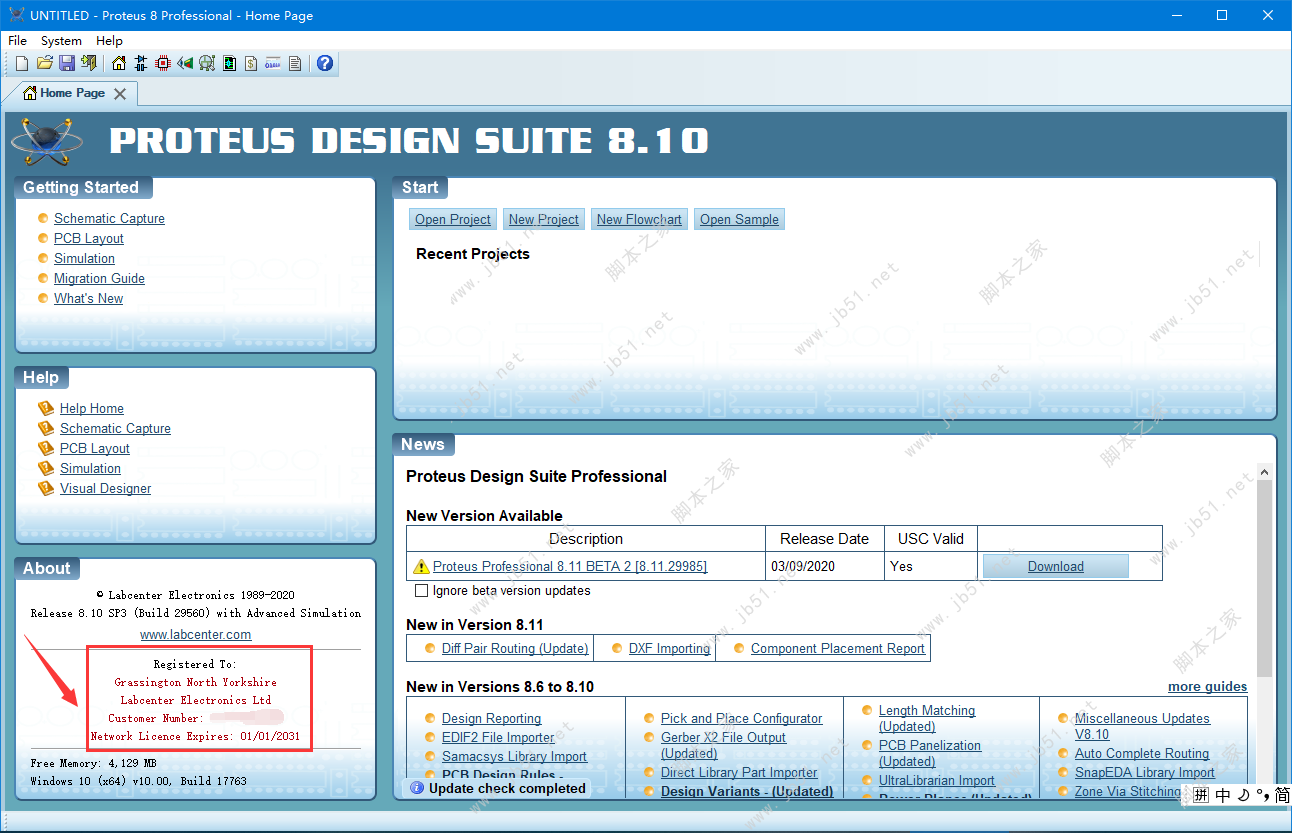Open the Bill of Materials icon
The height and width of the screenshot is (833, 1292).
coord(251,63)
